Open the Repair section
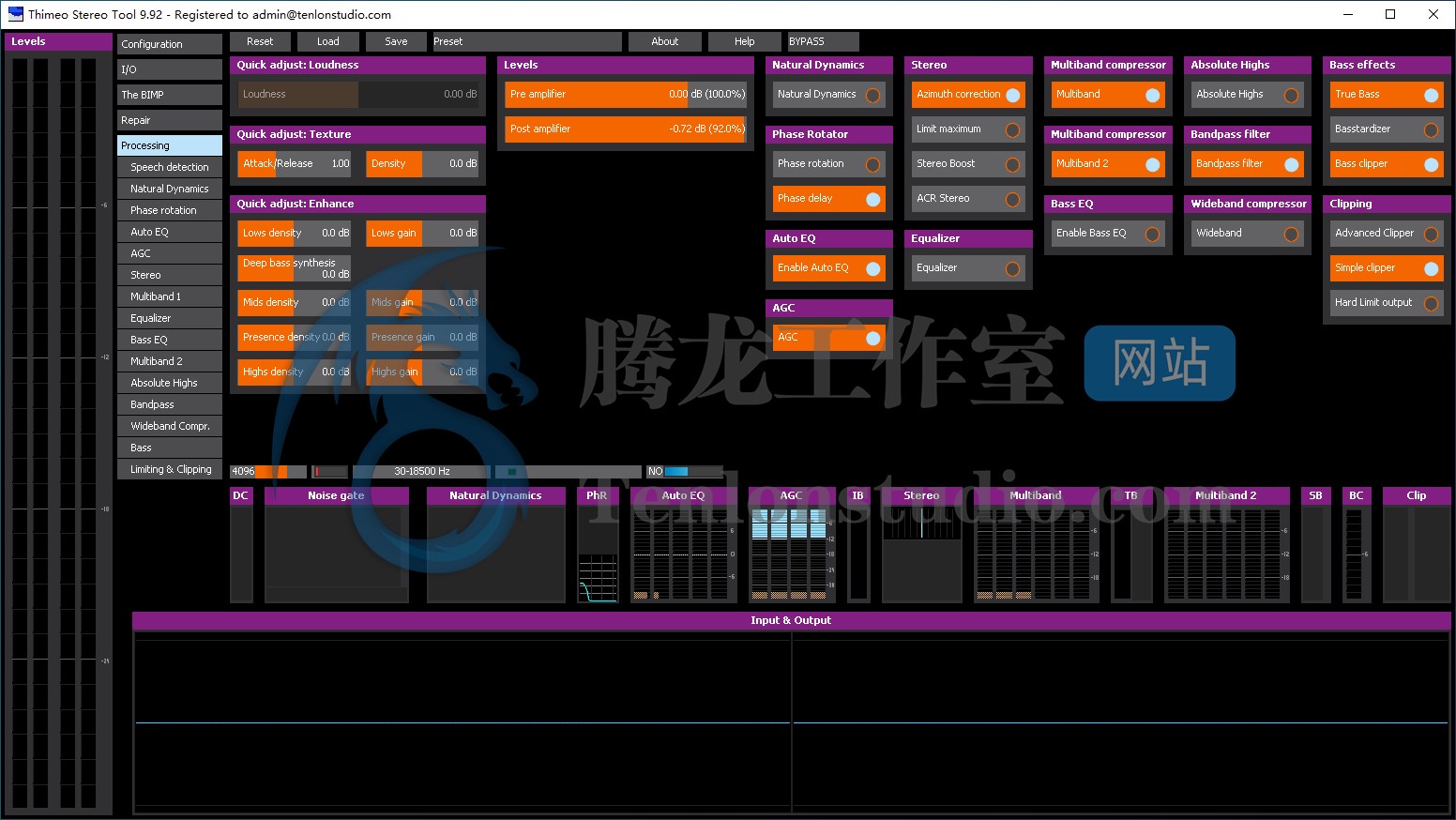Screen dimensions: 1456x820 tap(170, 120)
